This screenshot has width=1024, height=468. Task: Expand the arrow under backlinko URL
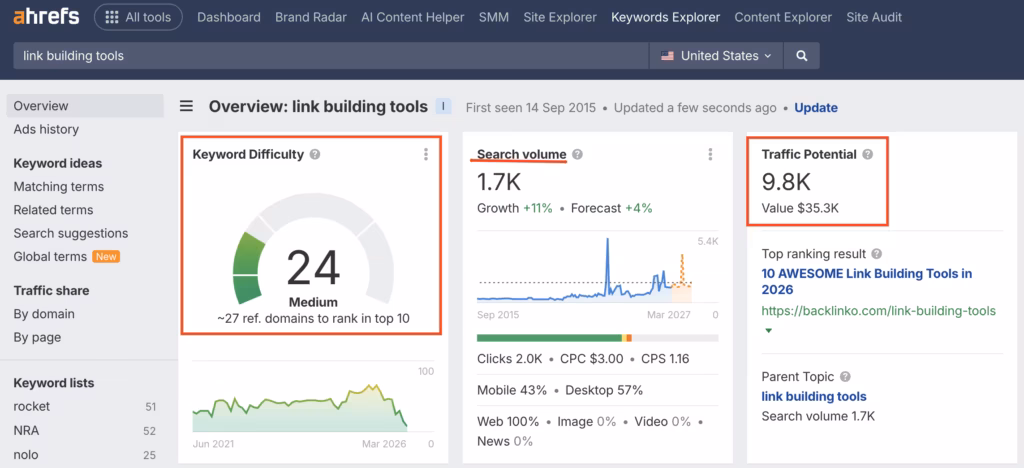(769, 331)
